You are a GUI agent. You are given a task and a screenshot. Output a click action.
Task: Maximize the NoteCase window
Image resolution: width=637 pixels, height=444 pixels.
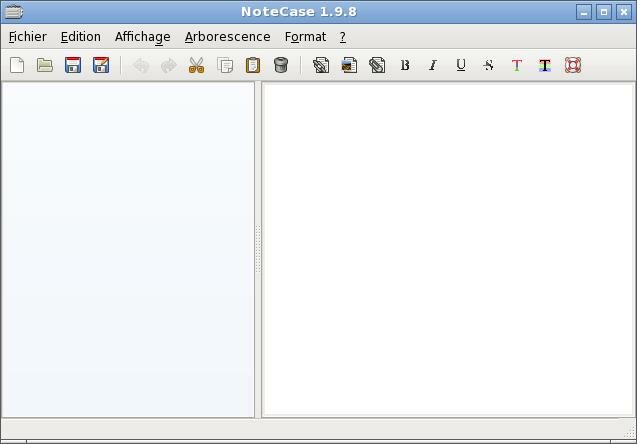click(x=604, y=12)
